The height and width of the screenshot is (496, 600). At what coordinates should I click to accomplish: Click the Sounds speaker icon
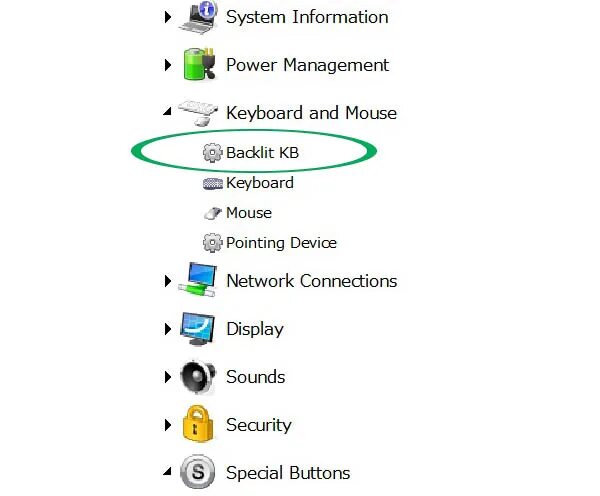pos(197,377)
